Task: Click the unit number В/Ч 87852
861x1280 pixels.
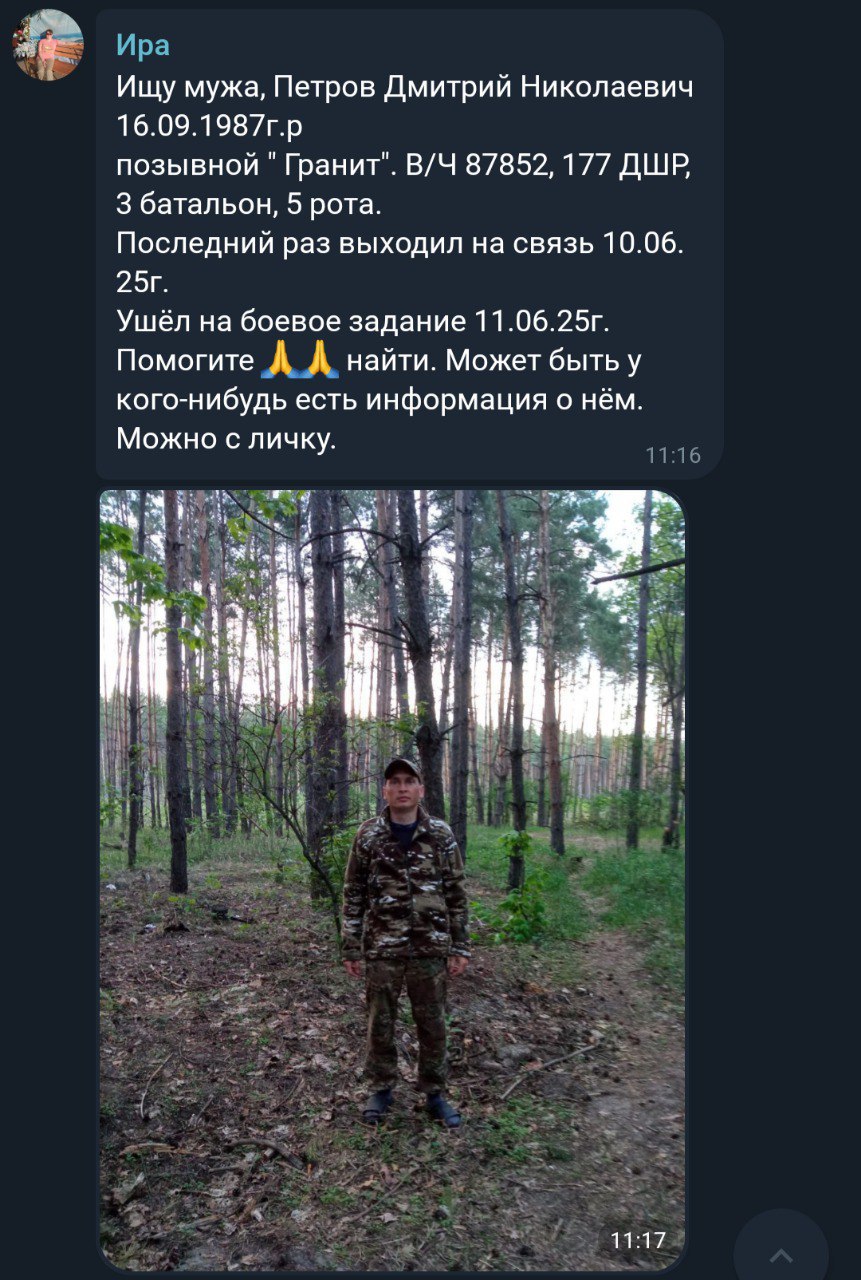Action: coord(475,166)
